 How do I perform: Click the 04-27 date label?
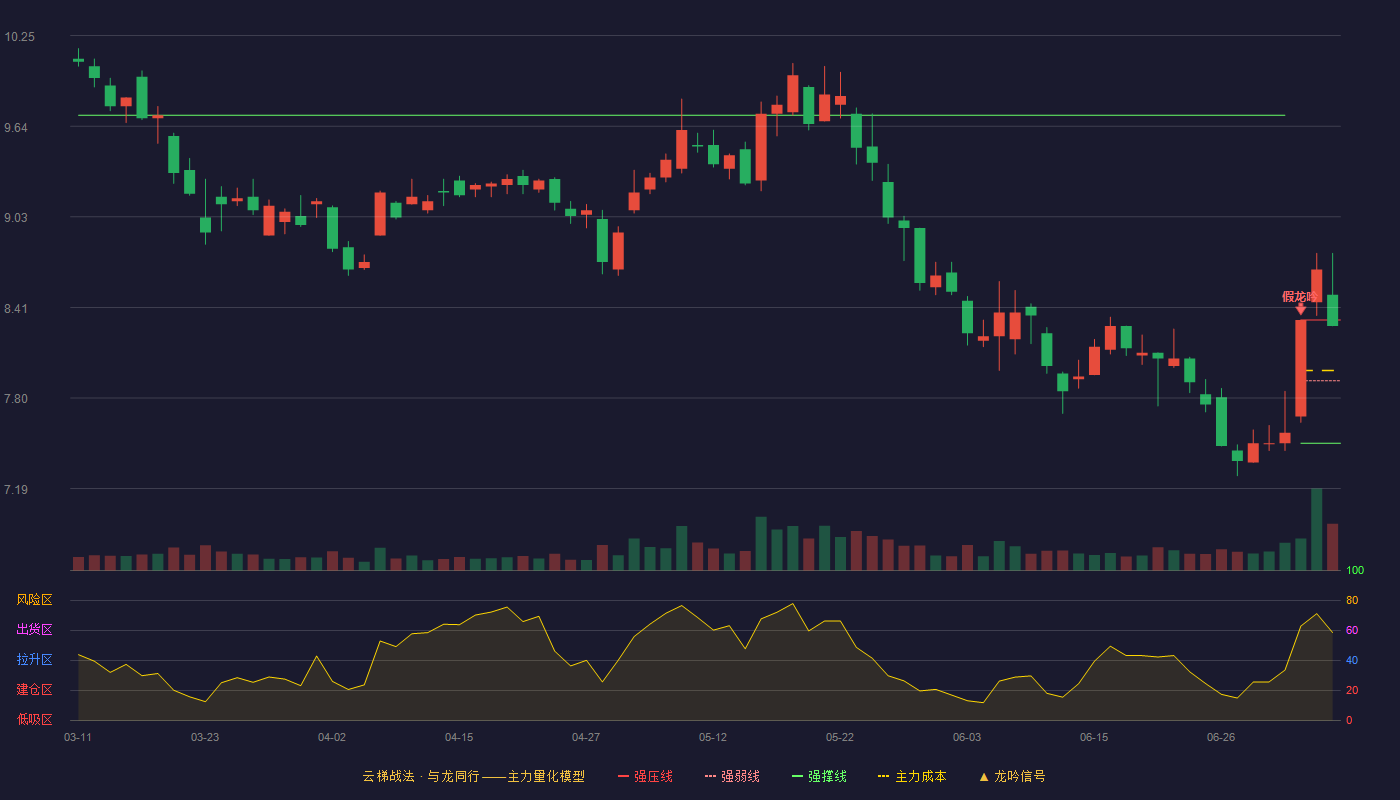(x=586, y=737)
